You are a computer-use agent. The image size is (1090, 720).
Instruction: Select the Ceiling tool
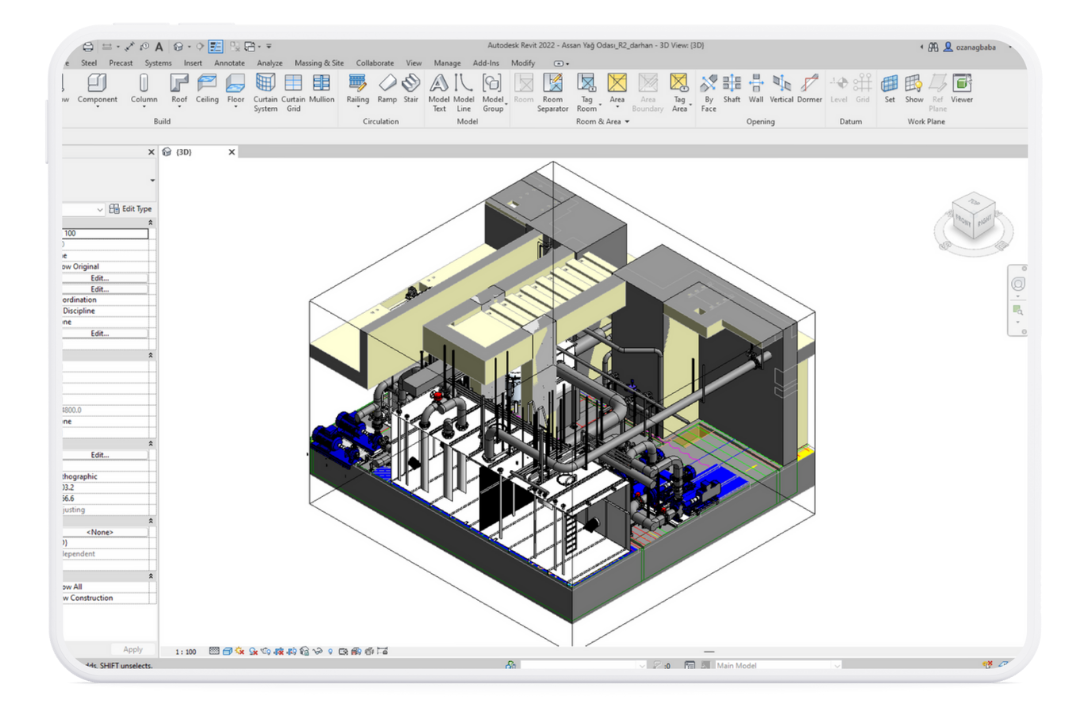coord(207,88)
